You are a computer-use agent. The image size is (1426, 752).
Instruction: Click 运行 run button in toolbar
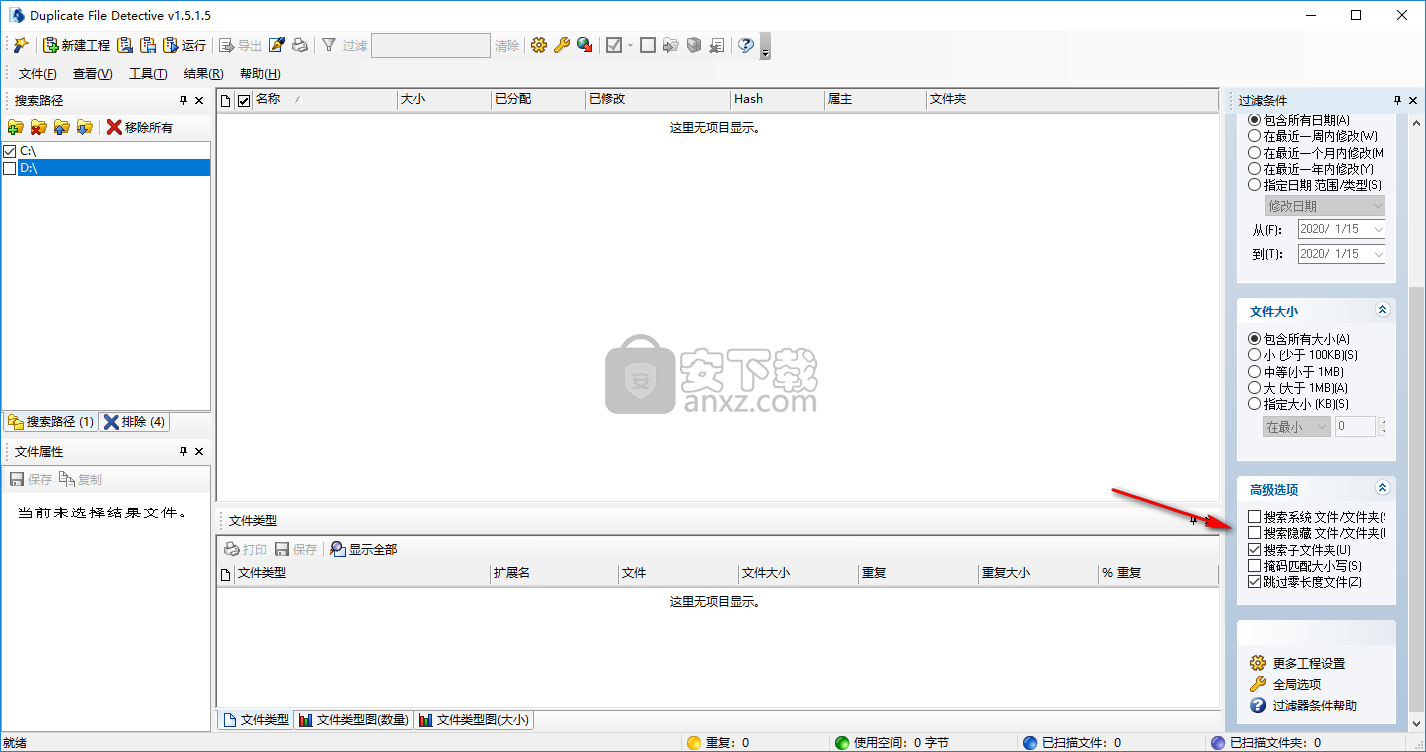pos(184,45)
